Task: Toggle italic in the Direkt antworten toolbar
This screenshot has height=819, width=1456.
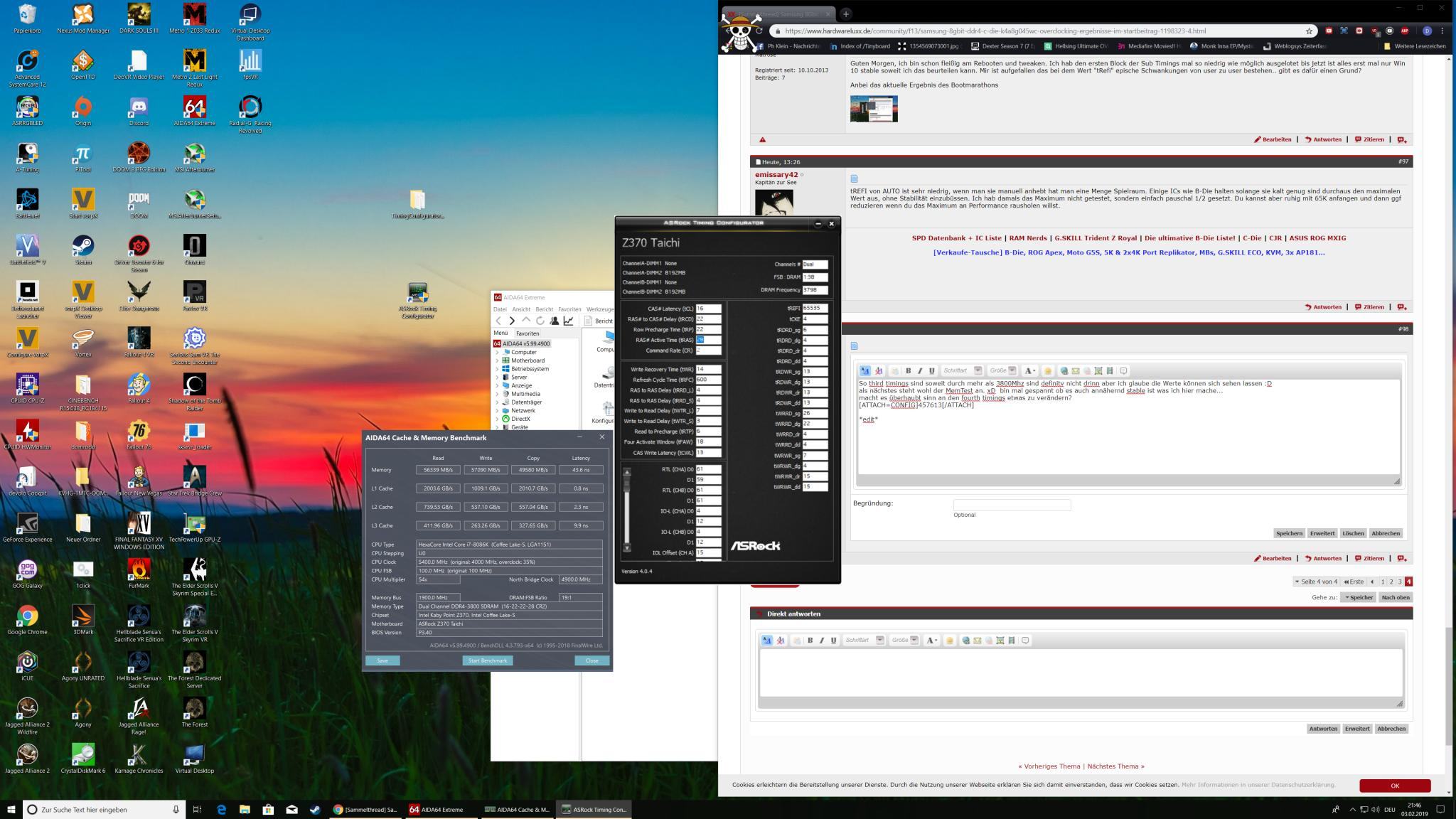Action: (x=822, y=640)
